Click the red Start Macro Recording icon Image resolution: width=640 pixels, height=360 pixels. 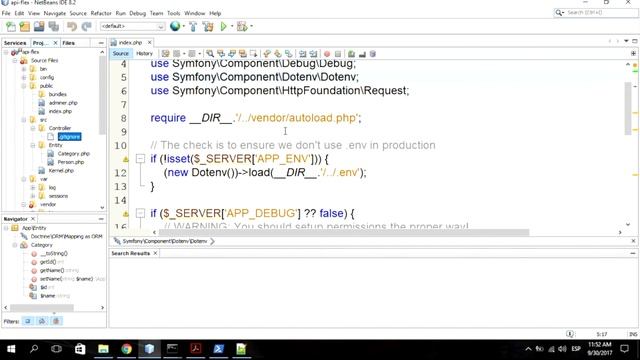[x=327, y=54]
